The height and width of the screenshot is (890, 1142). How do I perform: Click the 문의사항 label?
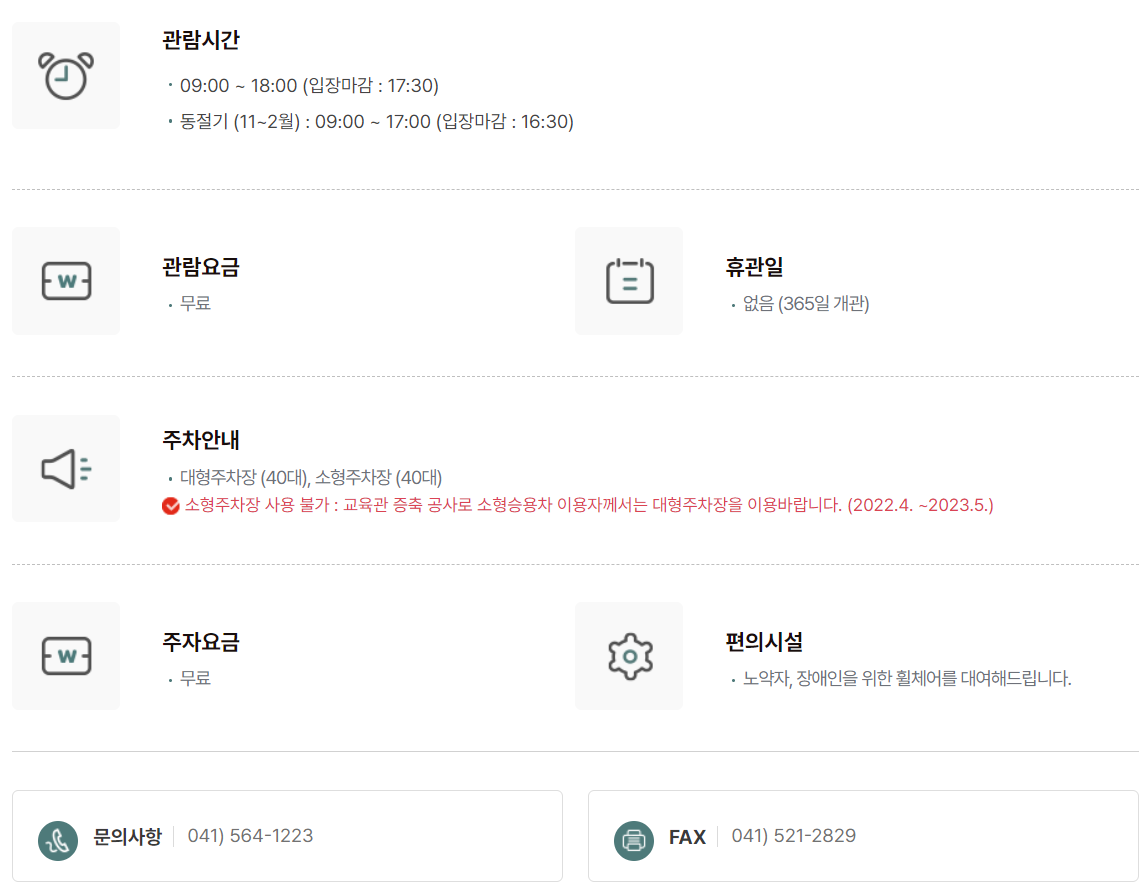tap(127, 836)
